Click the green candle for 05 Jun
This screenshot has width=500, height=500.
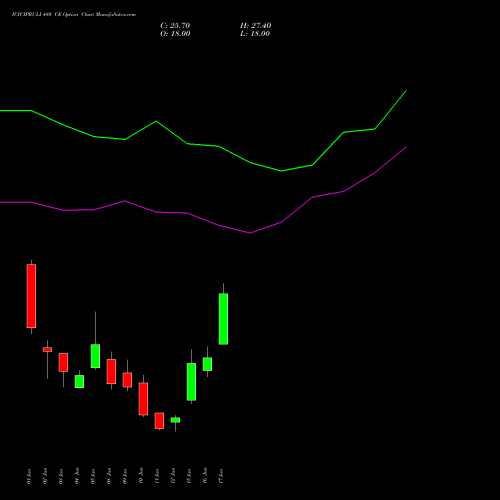[x=95, y=356]
